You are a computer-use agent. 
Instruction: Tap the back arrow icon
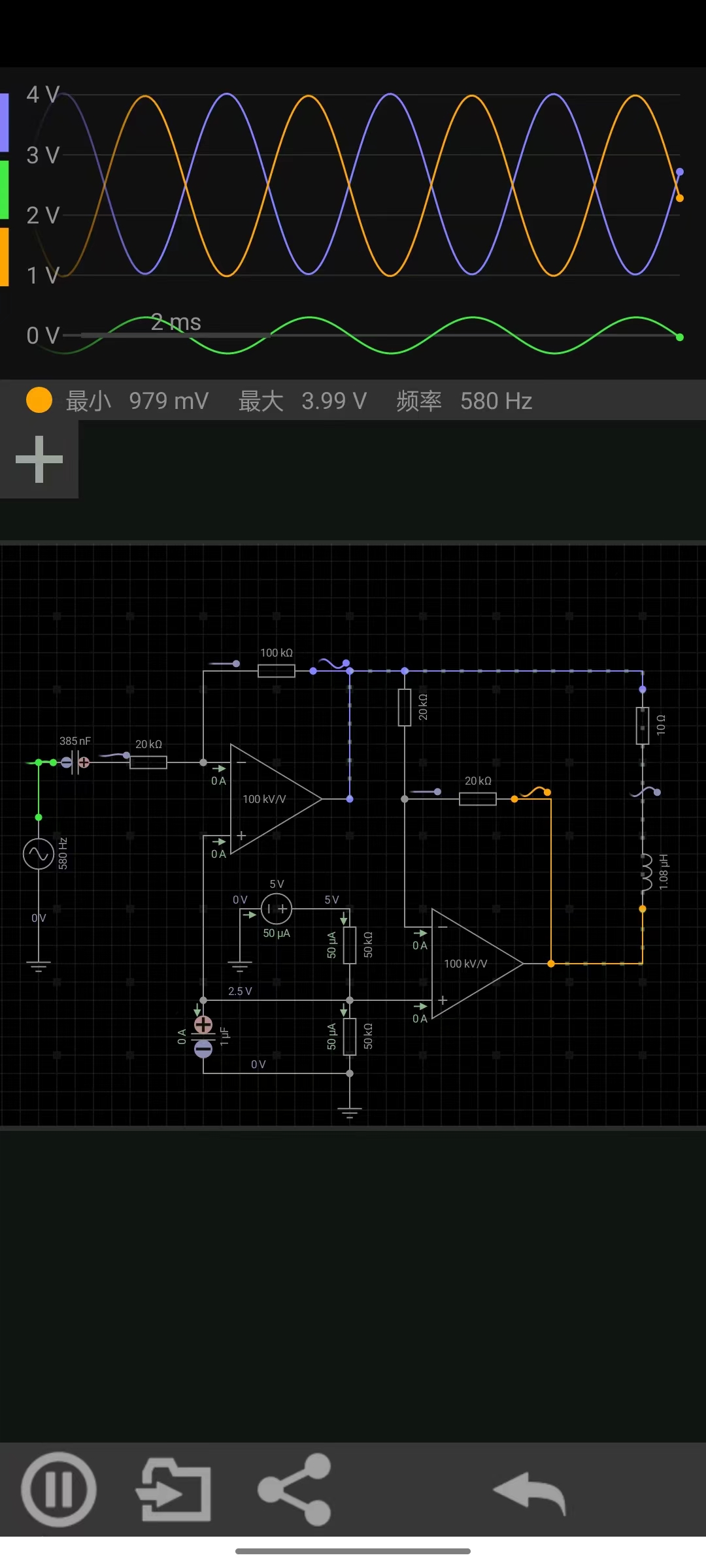529,1492
